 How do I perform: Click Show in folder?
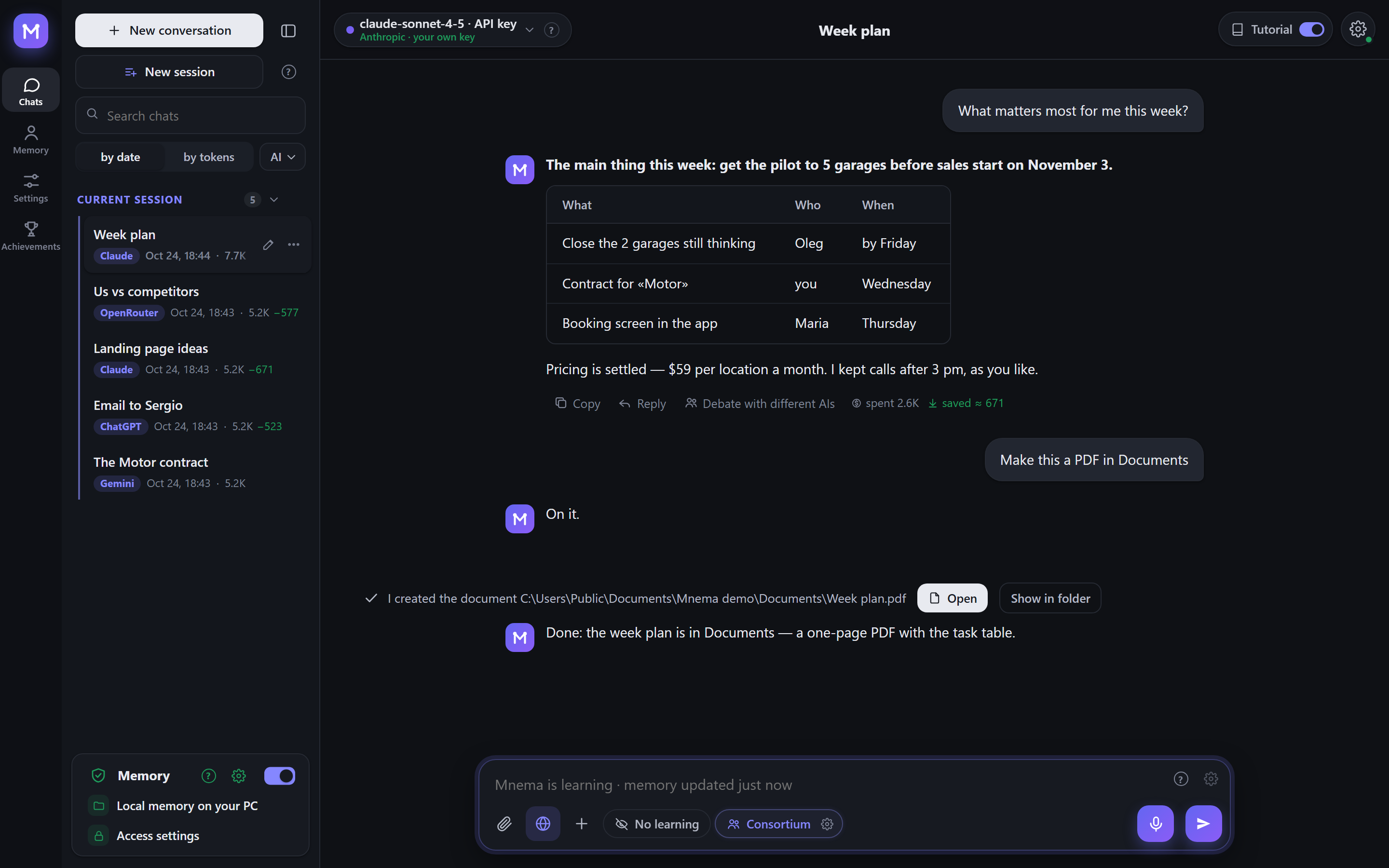point(1050,598)
